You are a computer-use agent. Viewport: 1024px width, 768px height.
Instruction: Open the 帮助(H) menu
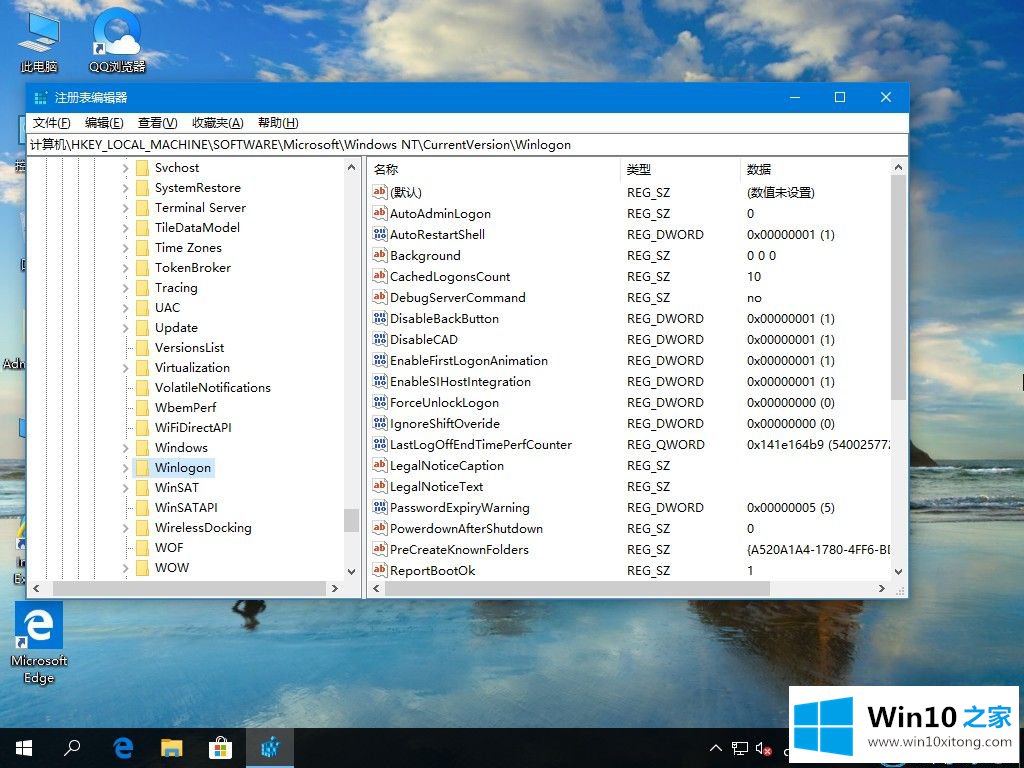[x=278, y=123]
